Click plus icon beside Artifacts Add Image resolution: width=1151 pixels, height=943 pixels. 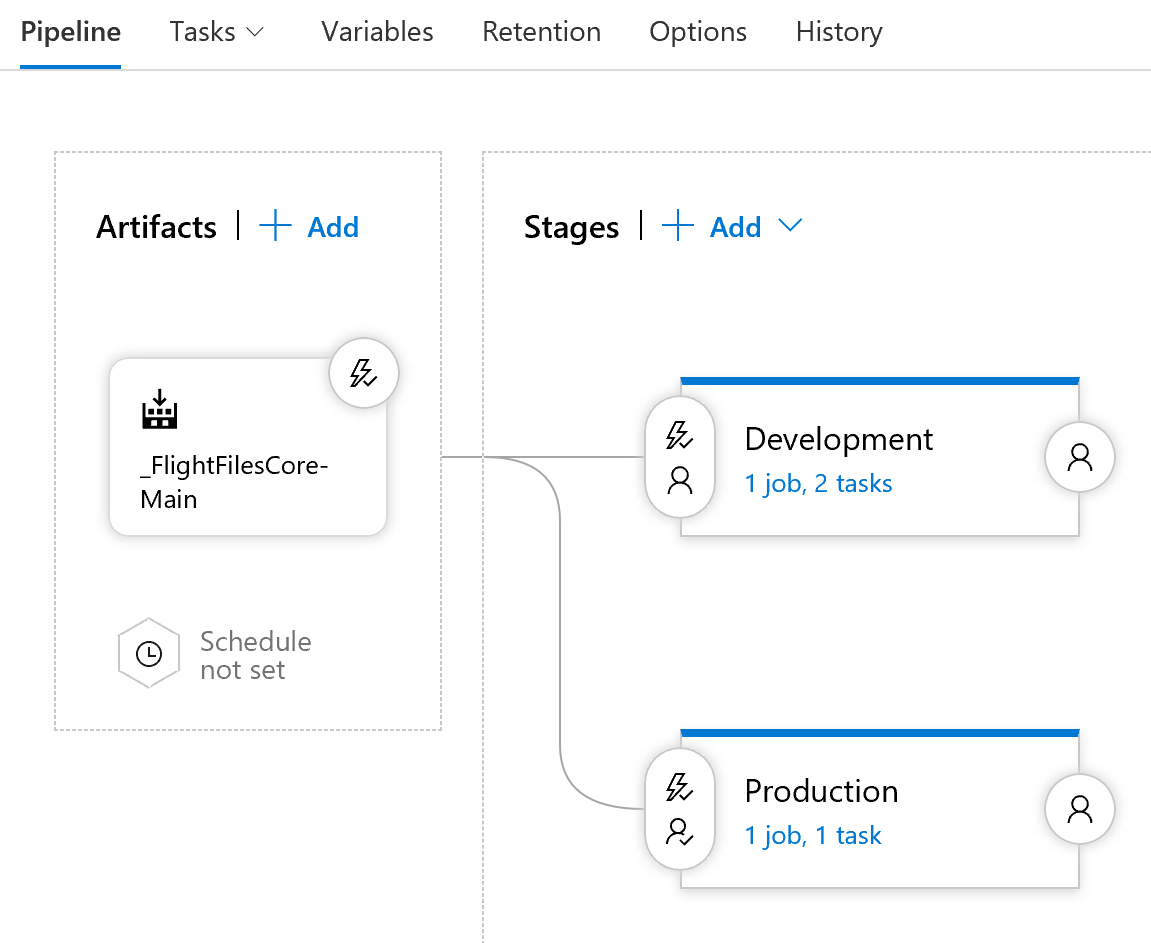coord(275,227)
